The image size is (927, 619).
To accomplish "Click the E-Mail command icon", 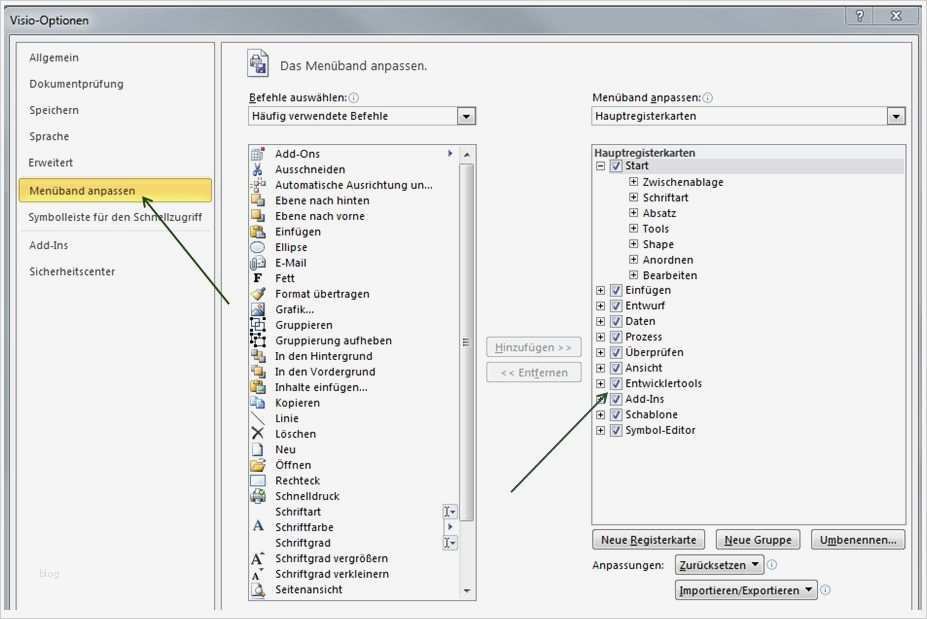I will tap(256, 262).
